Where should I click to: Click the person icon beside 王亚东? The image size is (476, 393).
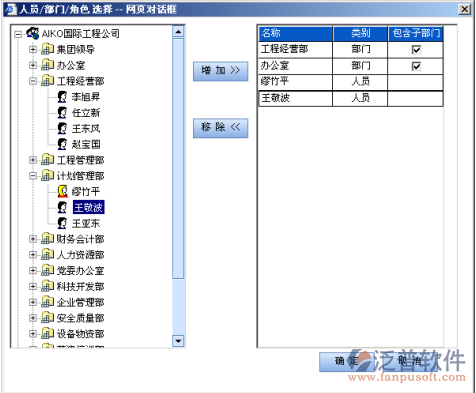coord(62,223)
